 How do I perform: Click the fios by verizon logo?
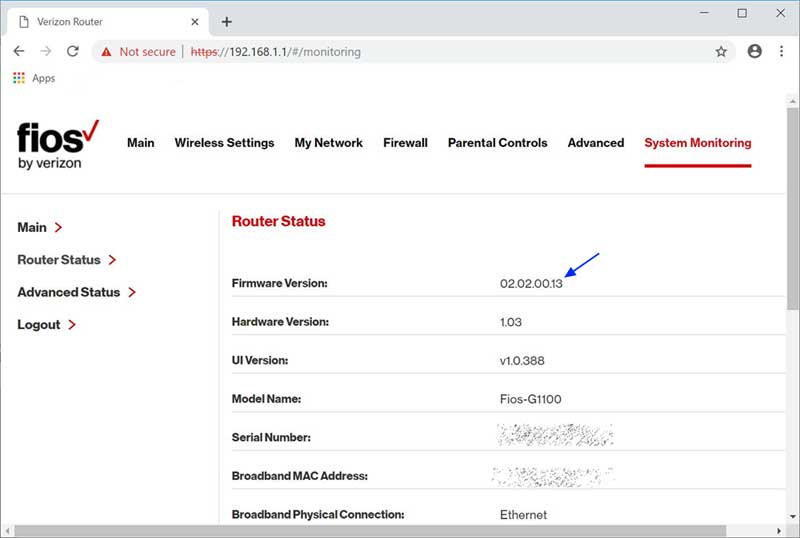click(58, 144)
